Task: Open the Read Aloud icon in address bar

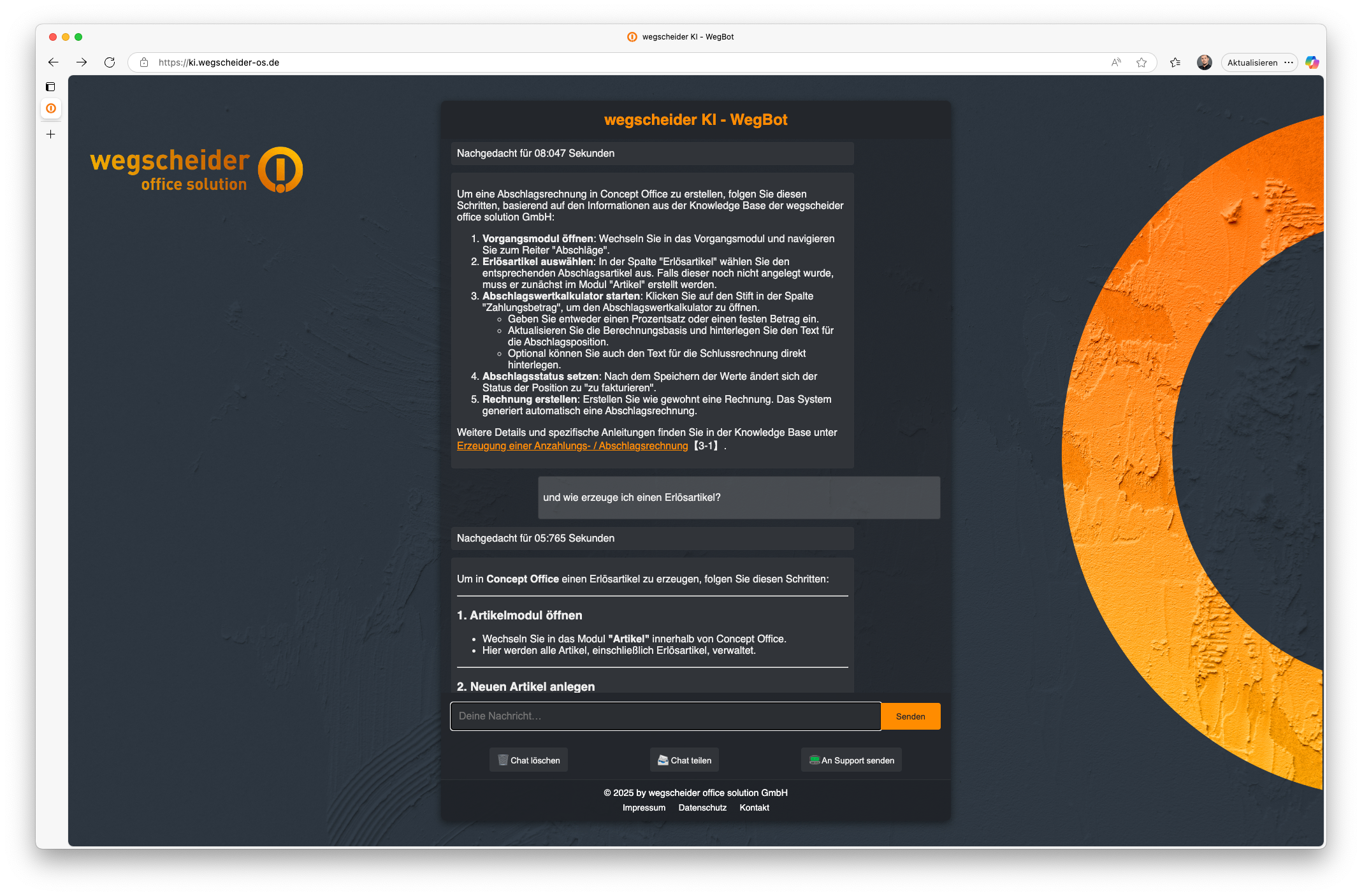Action: coord(1116,62)
